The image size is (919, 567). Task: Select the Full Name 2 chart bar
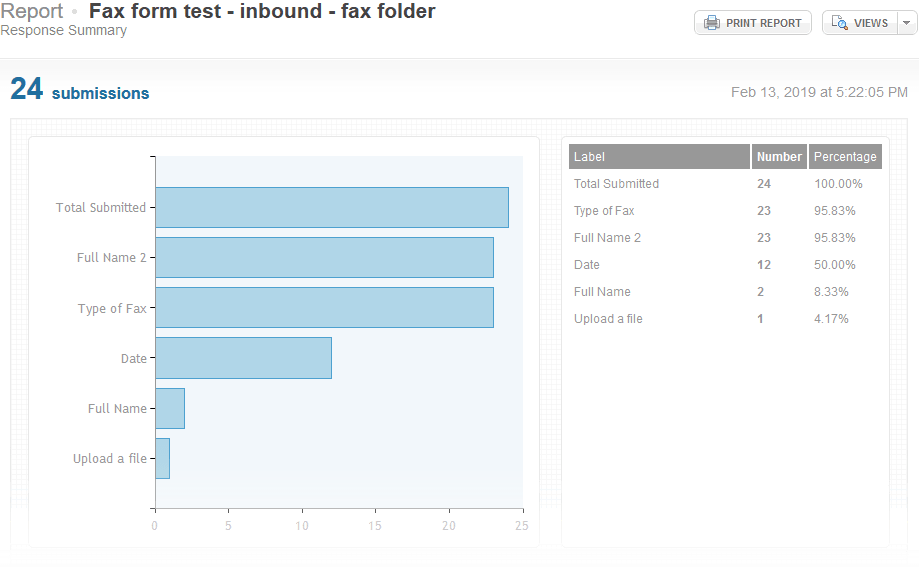(324, 257)
